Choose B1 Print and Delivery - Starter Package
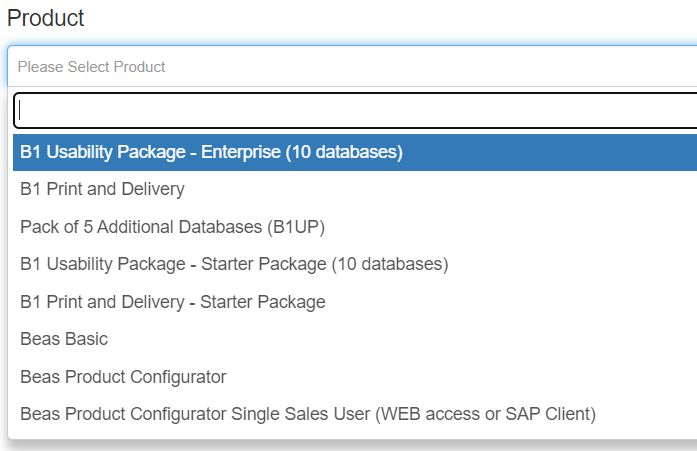The image size is (697, 451). (355, 302)
